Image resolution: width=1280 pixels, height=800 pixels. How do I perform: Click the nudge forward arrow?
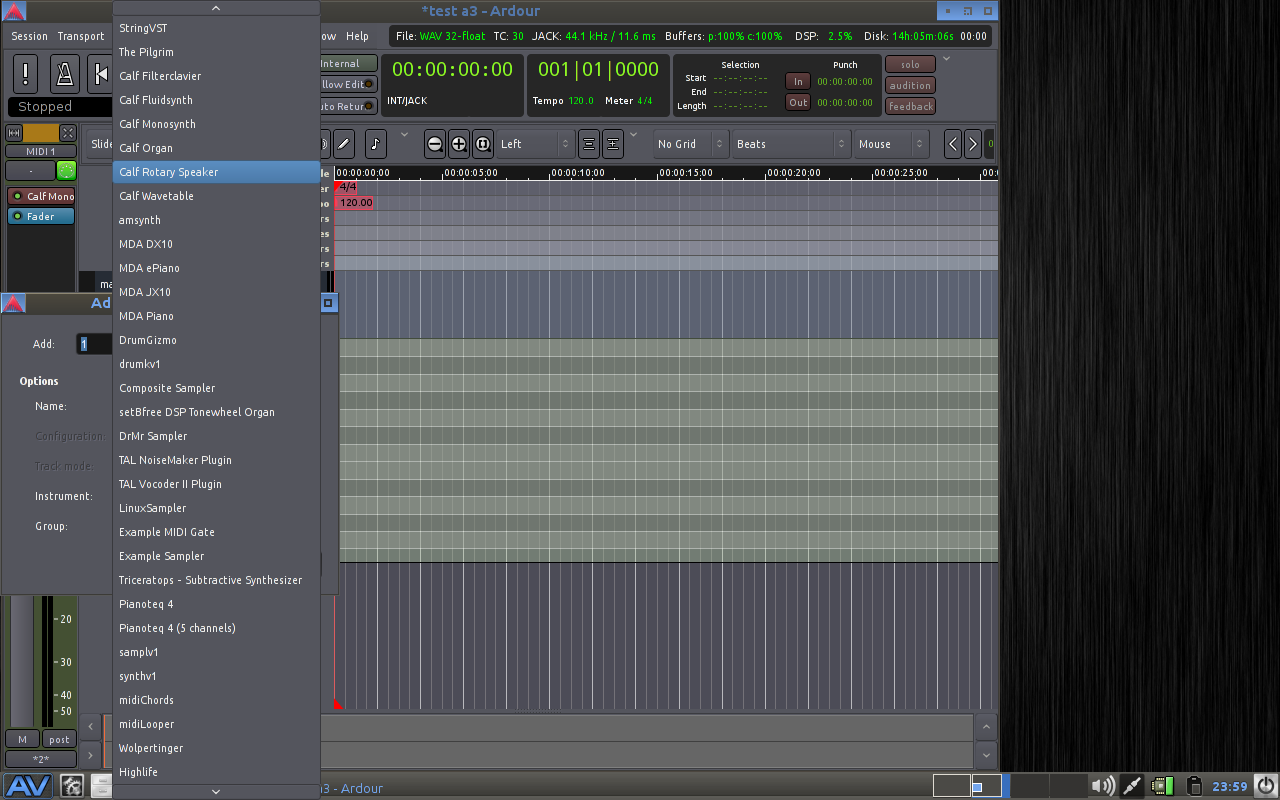972,144
